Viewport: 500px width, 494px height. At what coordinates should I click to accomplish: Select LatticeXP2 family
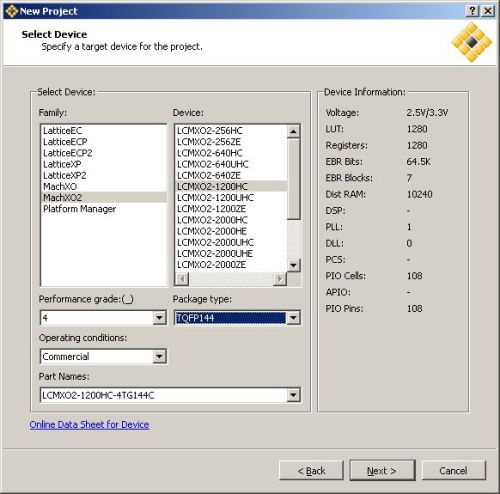(103, 175)
